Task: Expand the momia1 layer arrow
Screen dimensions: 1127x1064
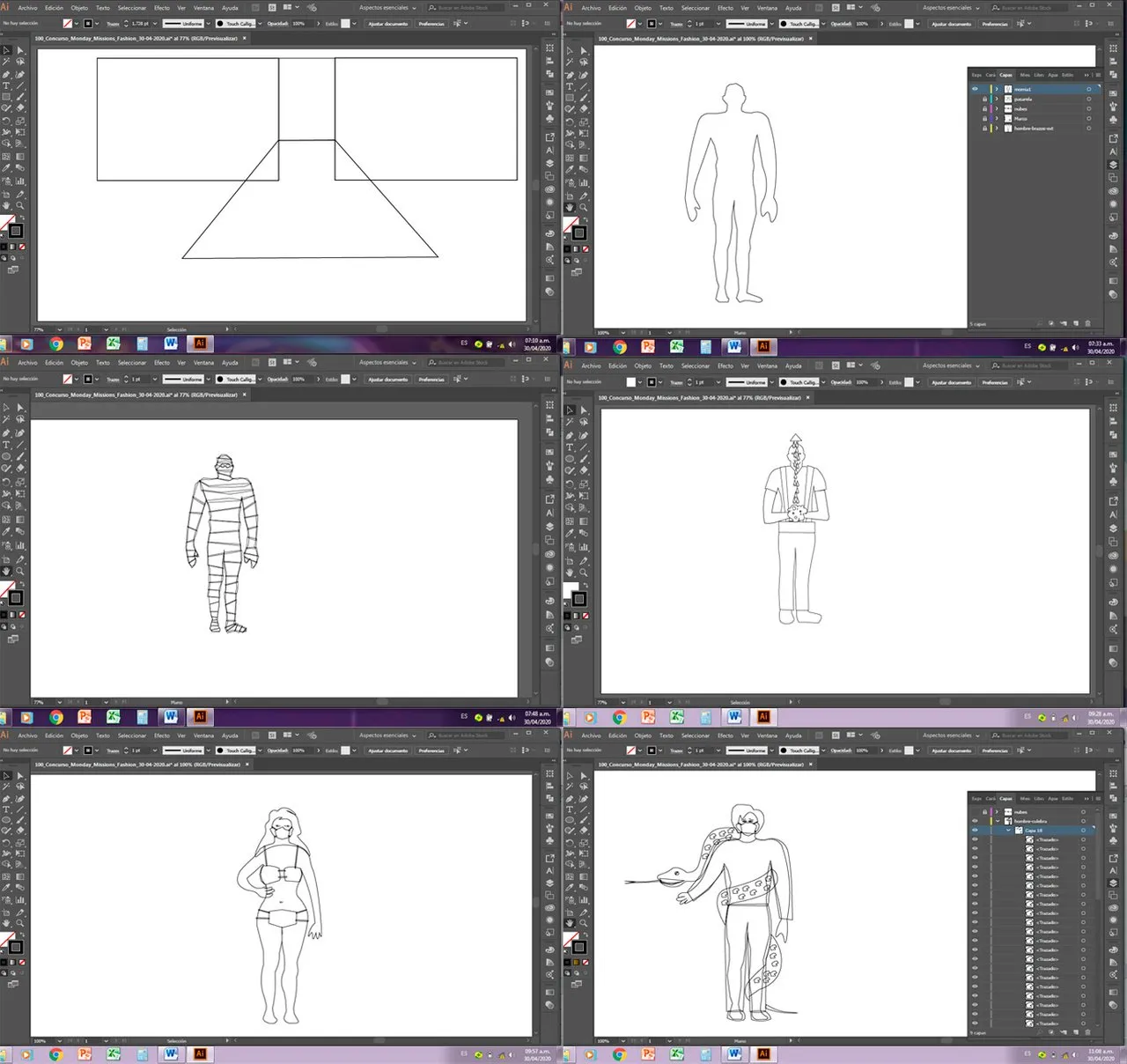Action: tap(997, 89)
